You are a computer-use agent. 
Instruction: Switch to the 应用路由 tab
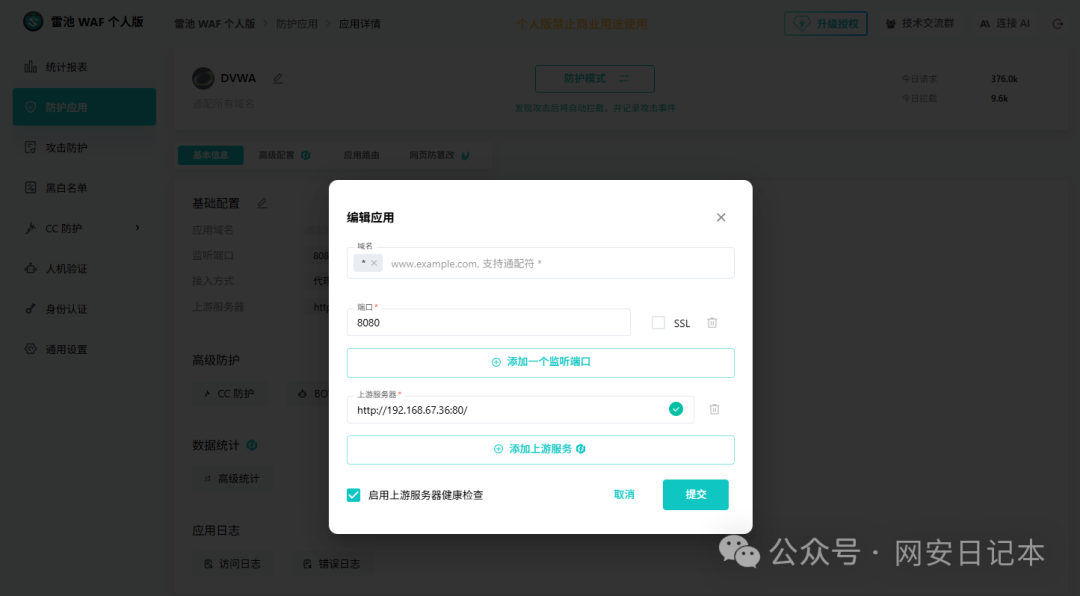pyautogui.click(x=361, y=155)
